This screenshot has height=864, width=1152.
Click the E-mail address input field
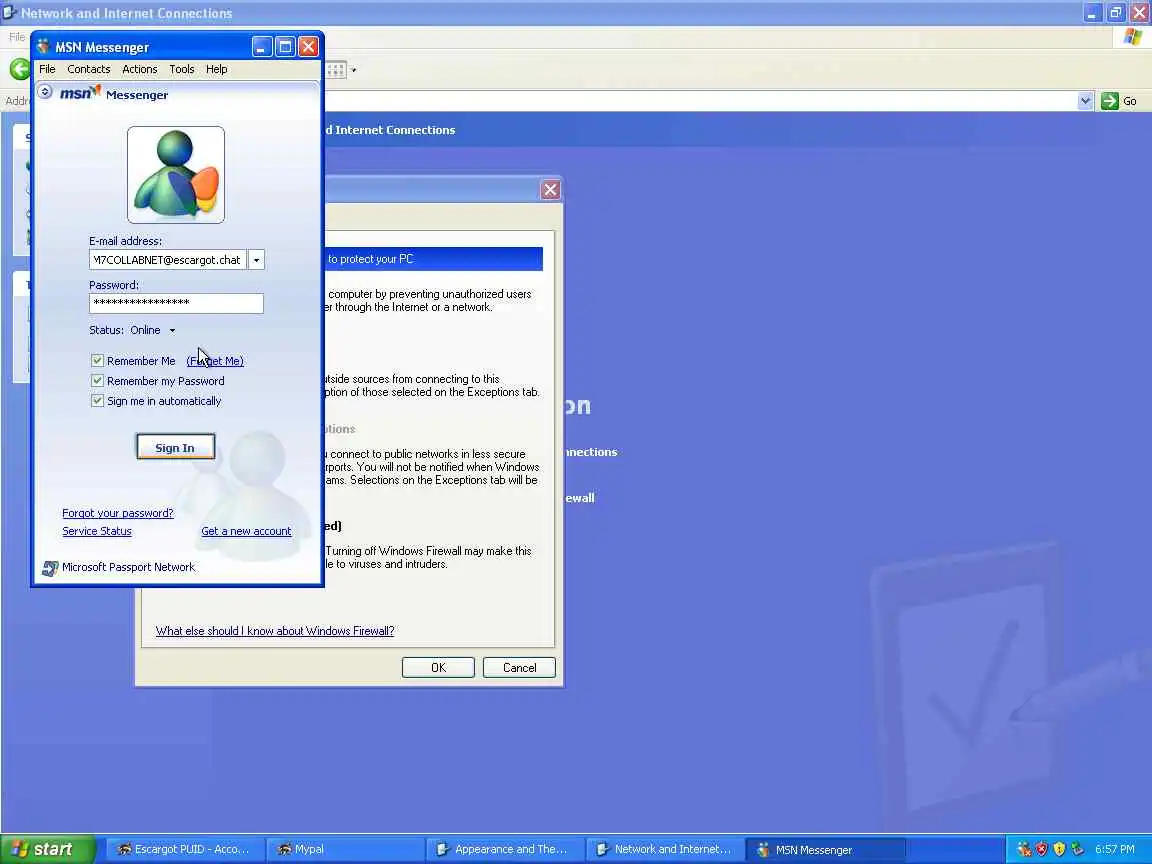click(168, 260)
